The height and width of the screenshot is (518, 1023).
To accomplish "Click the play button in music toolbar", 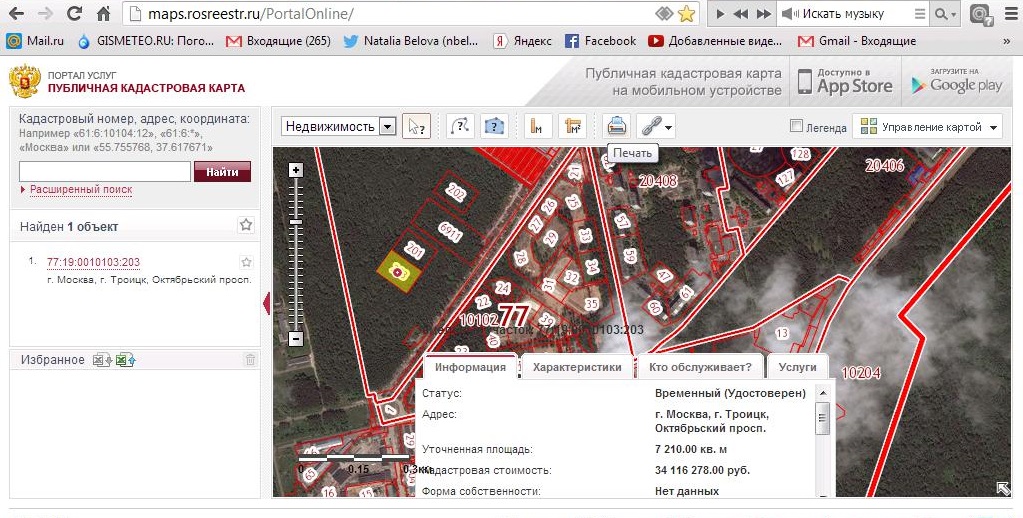I will [x=720, y=14].
